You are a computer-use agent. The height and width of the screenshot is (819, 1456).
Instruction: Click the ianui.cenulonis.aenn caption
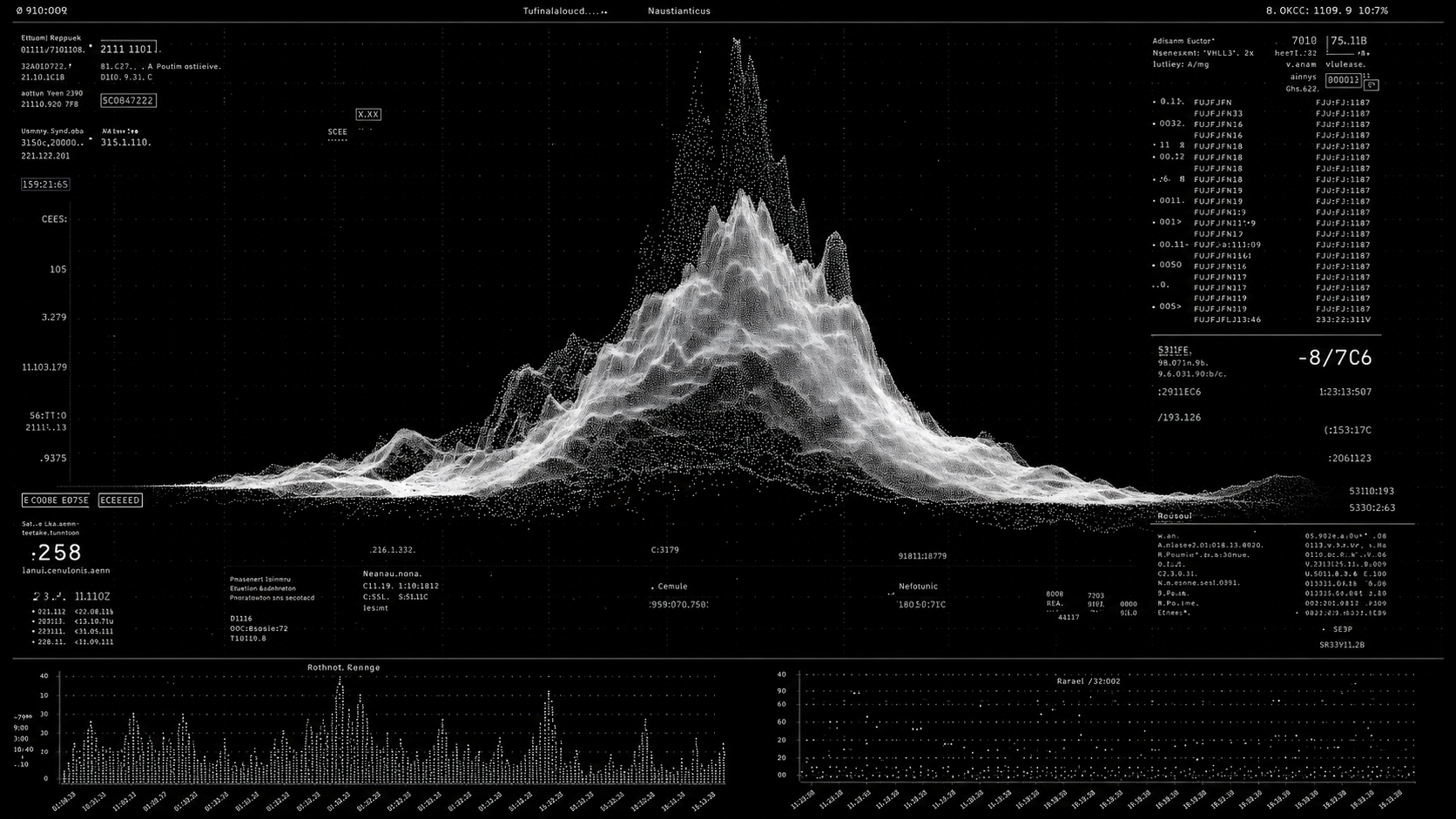[66, 571]
